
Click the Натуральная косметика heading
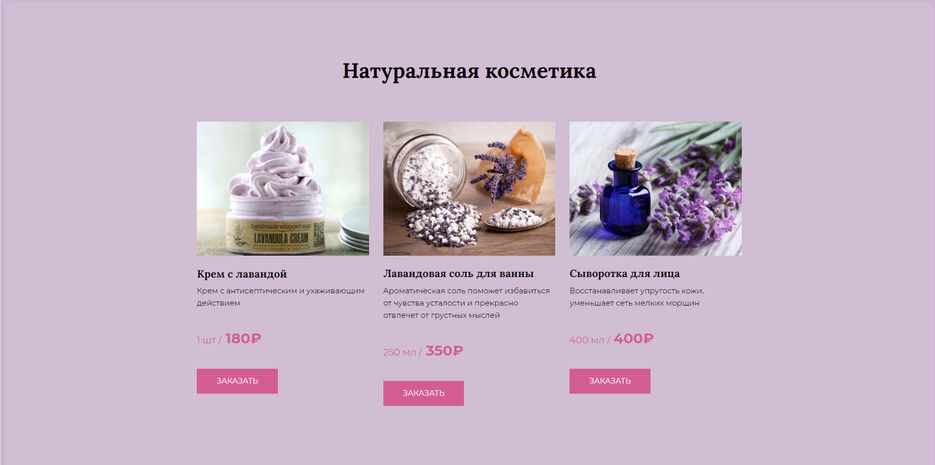[469, 72]
